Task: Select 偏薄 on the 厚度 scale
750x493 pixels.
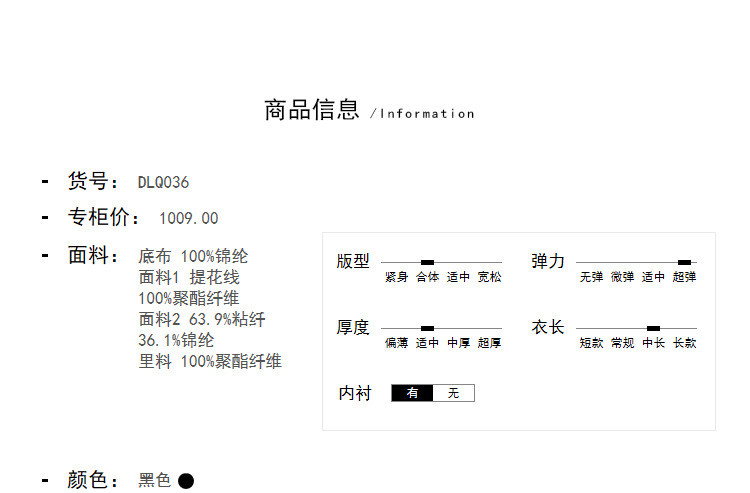Action: click(x=396, y=343)
